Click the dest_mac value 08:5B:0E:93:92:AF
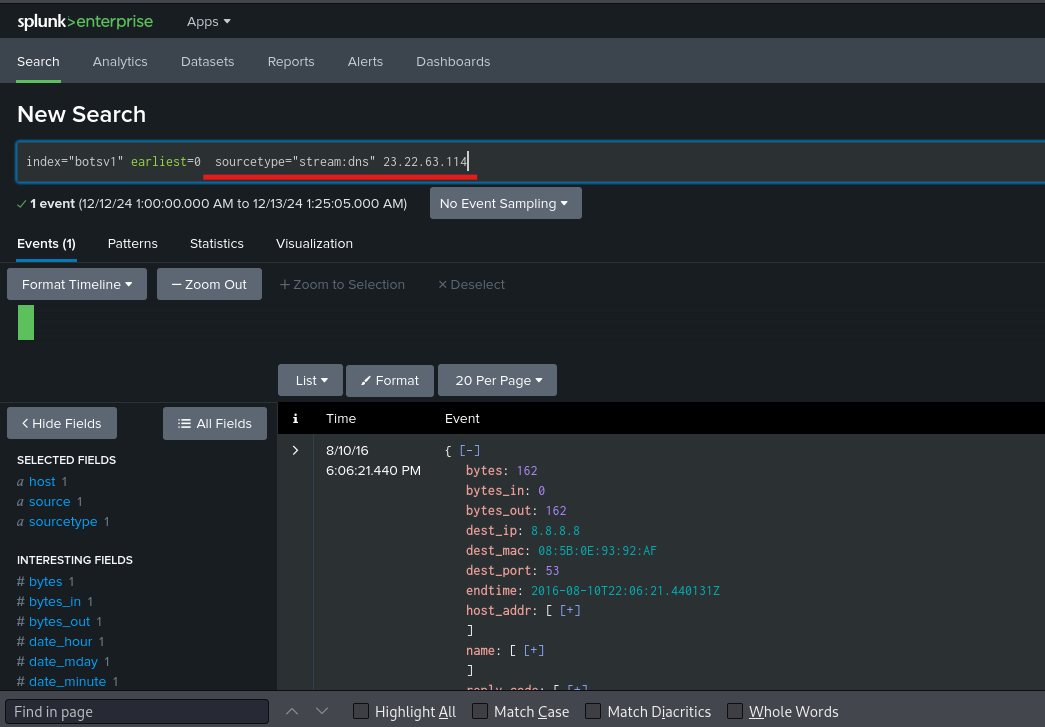 pyautogui.click(x=597, y=550)
